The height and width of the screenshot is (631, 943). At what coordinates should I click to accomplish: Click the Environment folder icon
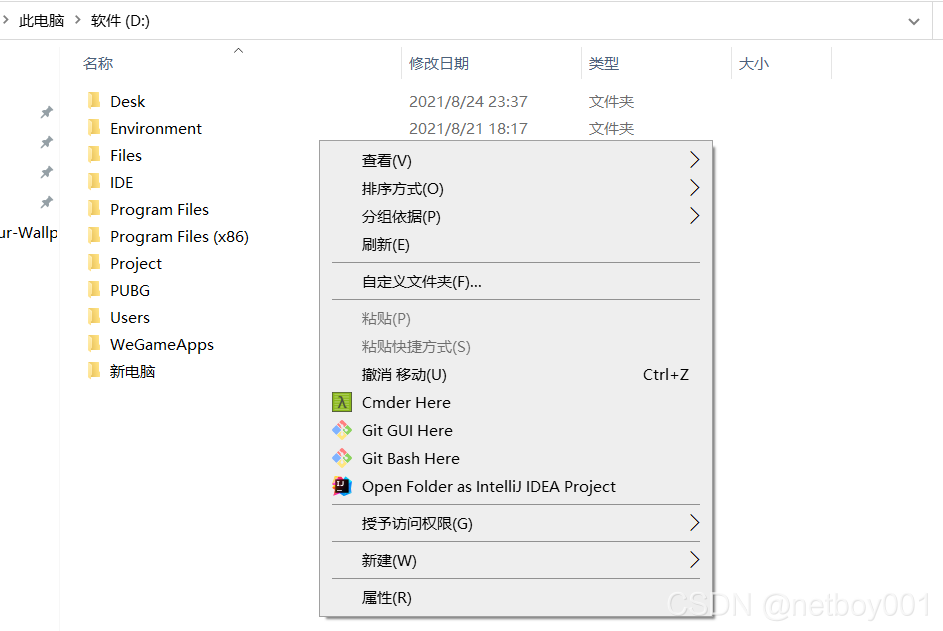click(94, 128)
